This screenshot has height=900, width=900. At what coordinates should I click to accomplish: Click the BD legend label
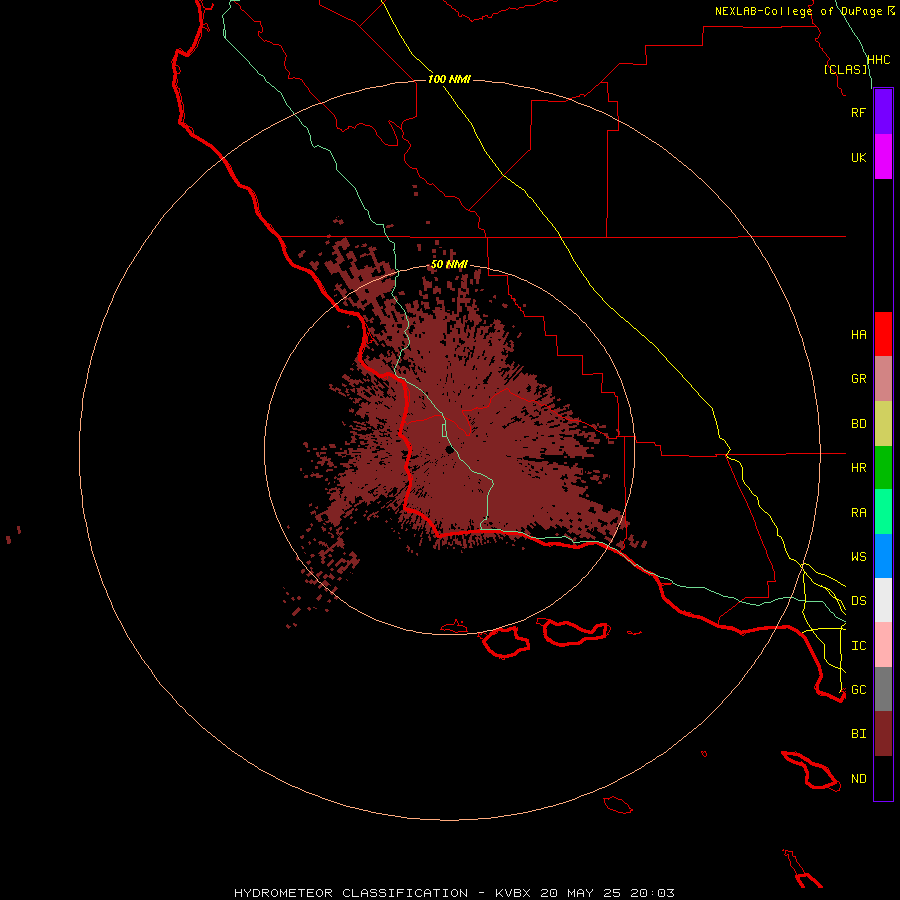(x=858, y=424)
